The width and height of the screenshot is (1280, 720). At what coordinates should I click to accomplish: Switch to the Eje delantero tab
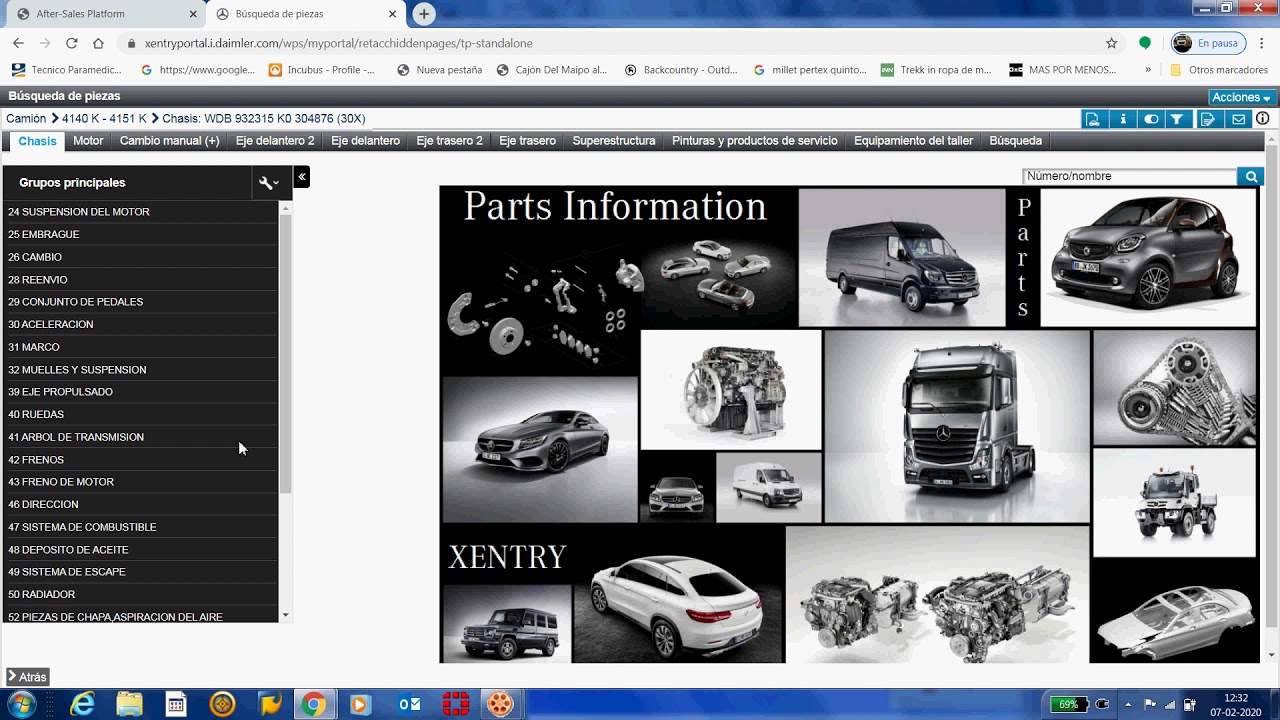[x=365, y=141]
